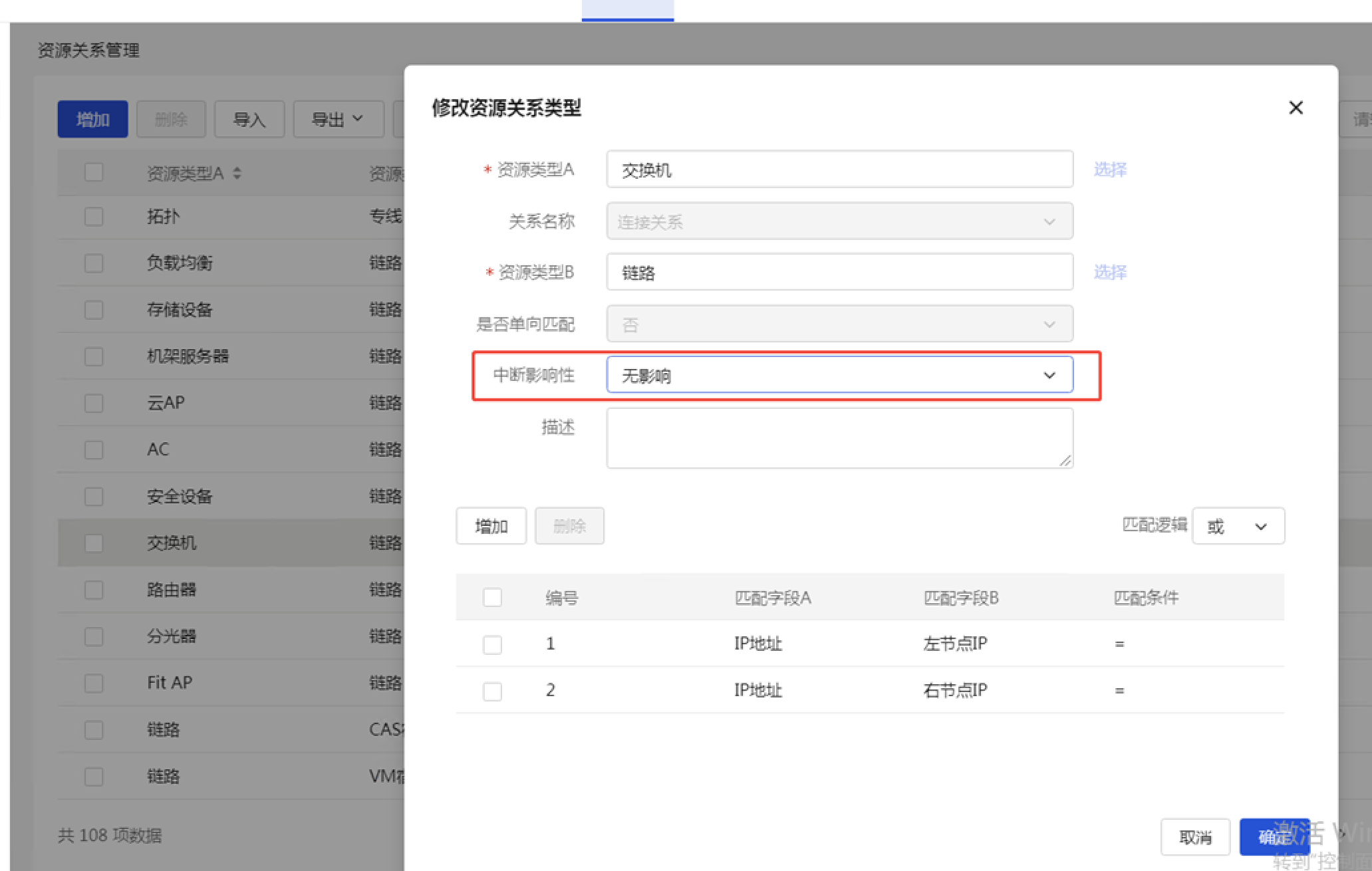Check the checkbox for match rule 1
This screenshot has height=871, width=1372.
coord(492,644)
